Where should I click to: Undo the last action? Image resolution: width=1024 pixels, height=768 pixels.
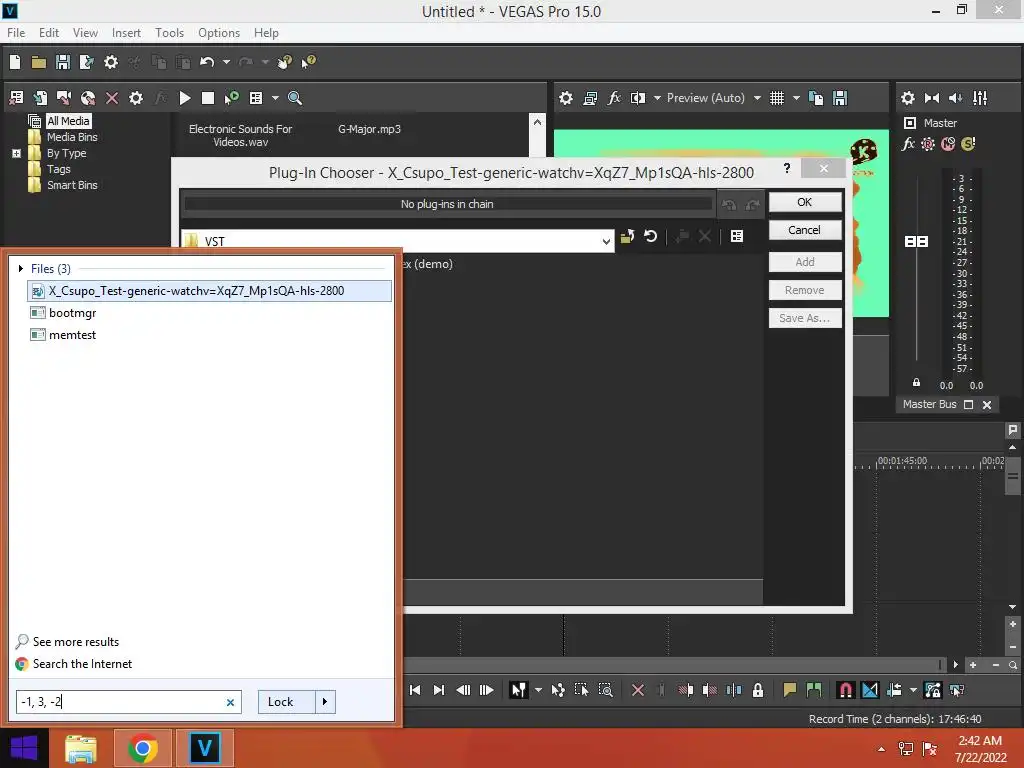[207, 62]
